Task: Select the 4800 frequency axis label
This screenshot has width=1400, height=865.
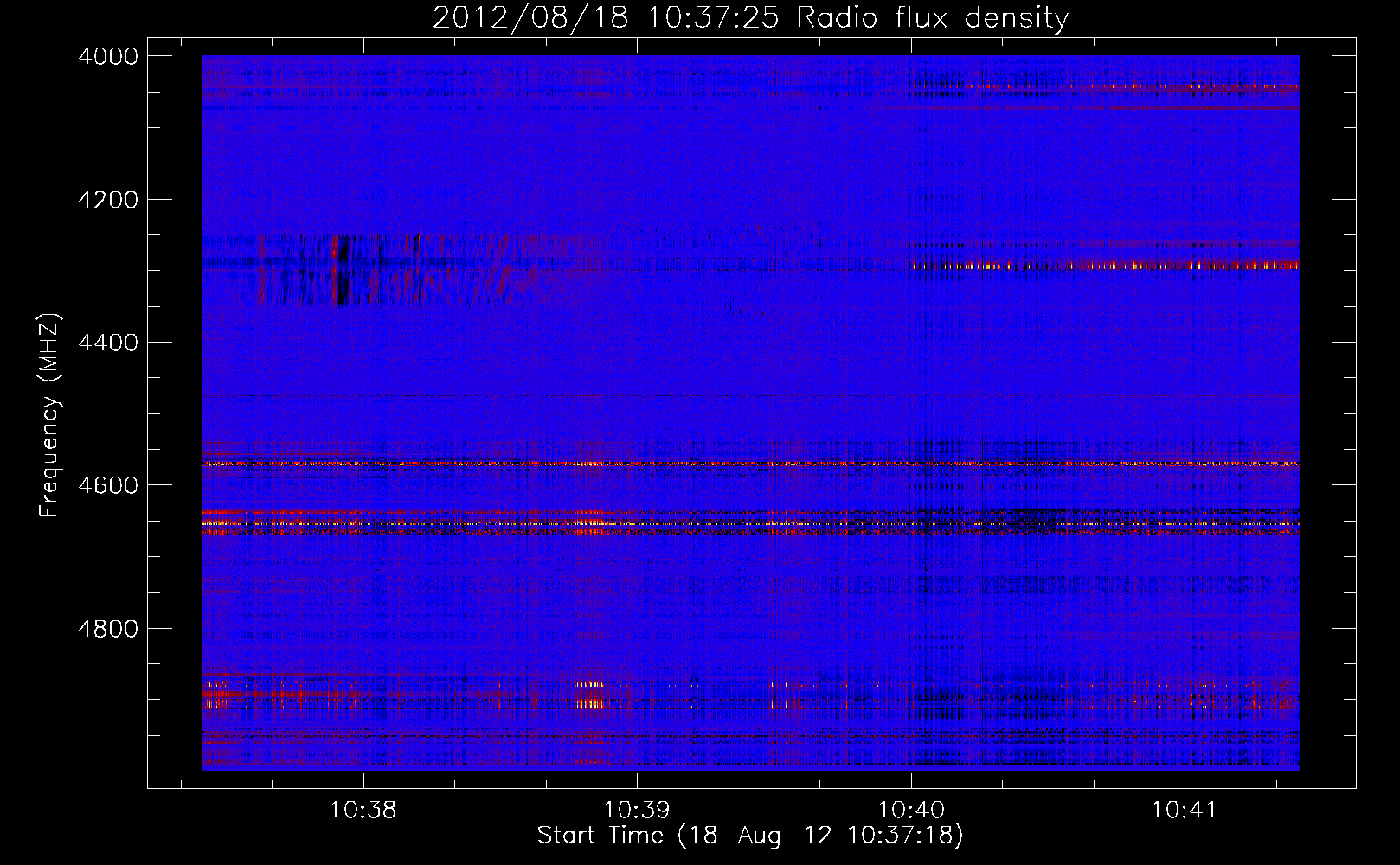Action: click(x=108, y=628)
